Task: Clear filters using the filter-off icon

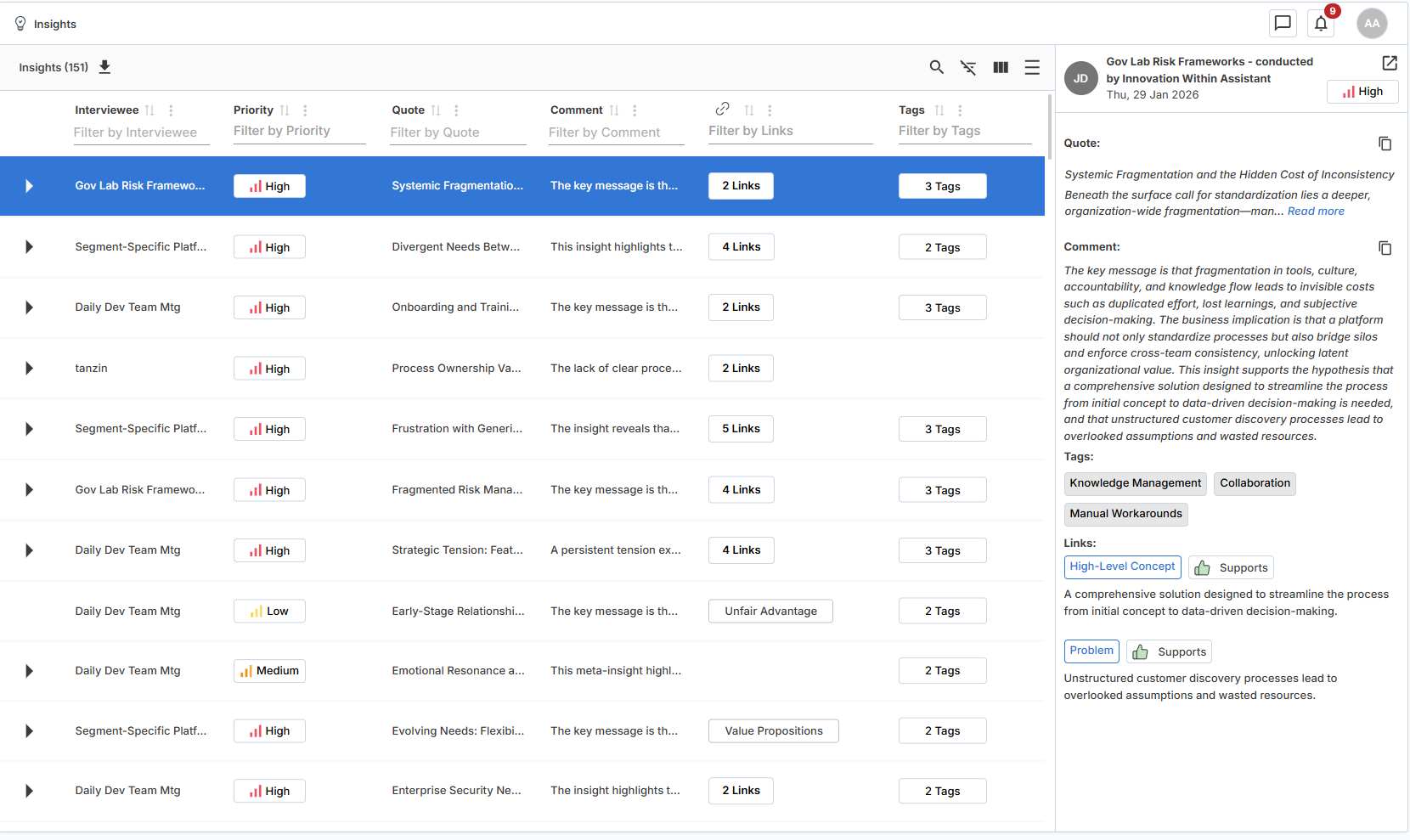Action: (968, 67)
